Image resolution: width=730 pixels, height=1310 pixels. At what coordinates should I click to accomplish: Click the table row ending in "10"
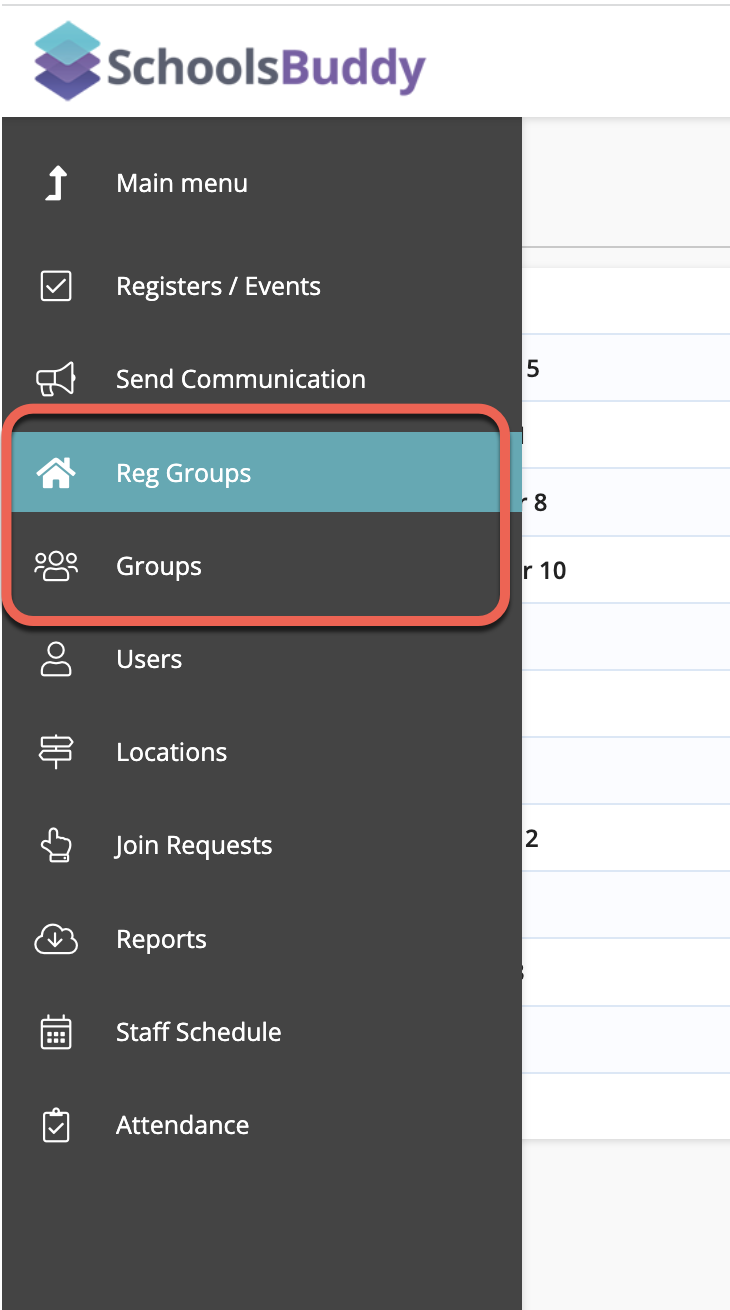tap(625, 570)
